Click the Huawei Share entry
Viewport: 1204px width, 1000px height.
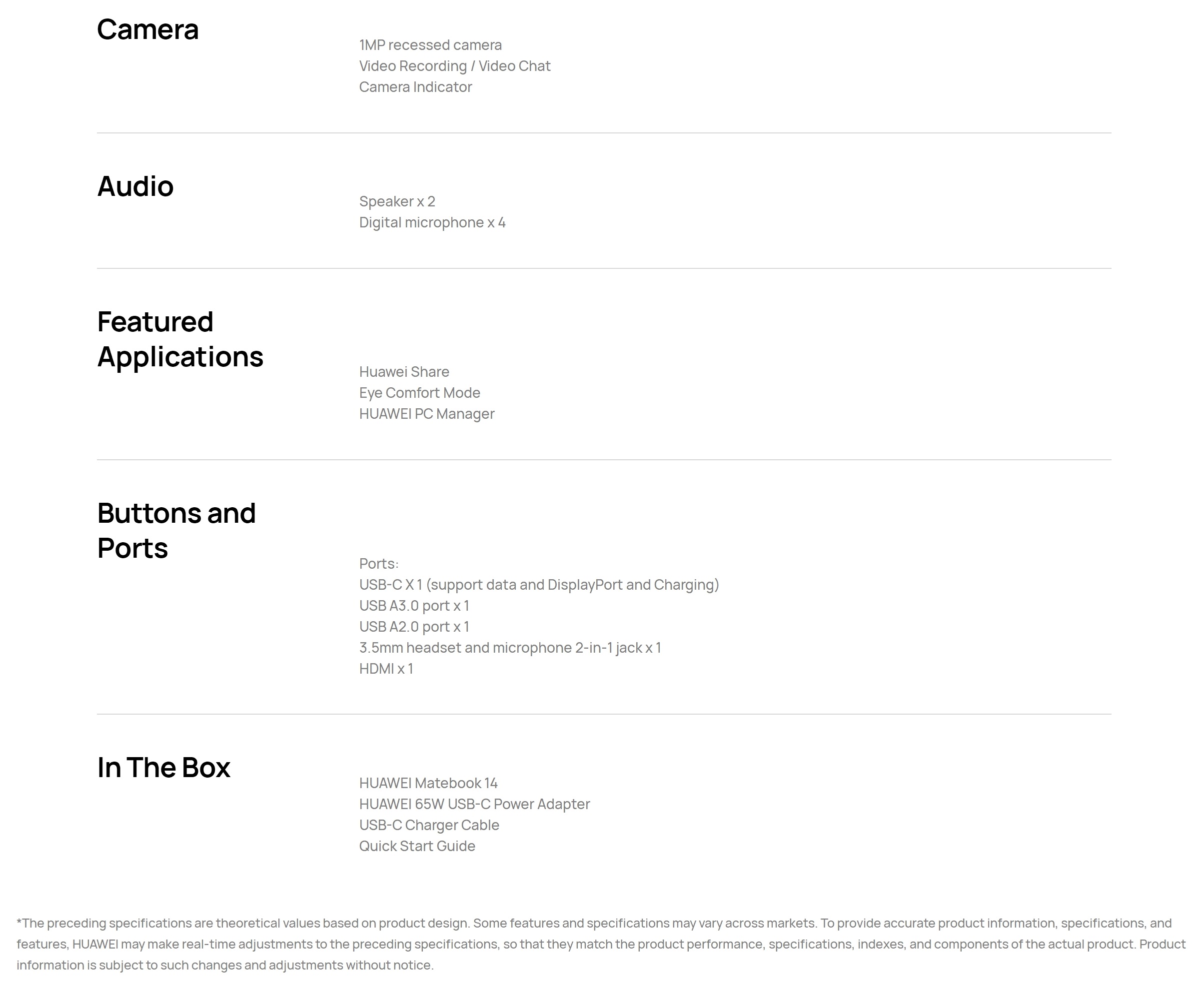coord(404,371)
